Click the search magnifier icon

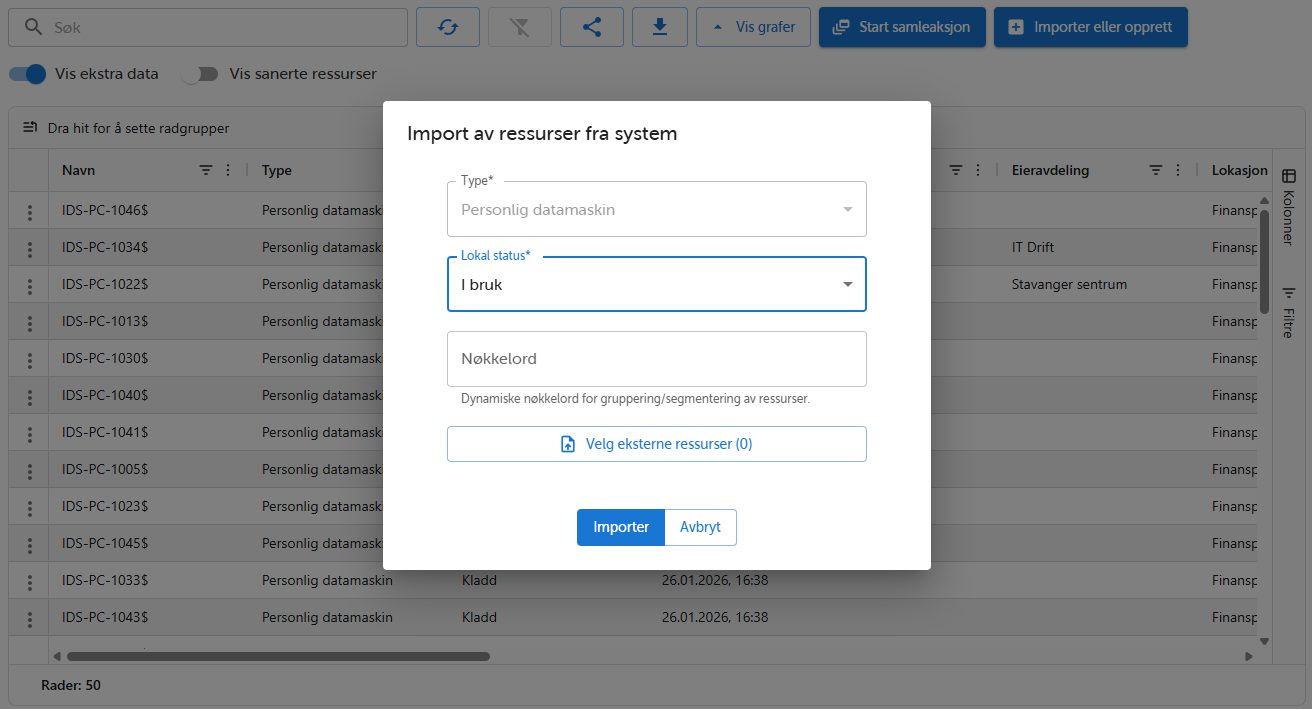tap(33, 27)
